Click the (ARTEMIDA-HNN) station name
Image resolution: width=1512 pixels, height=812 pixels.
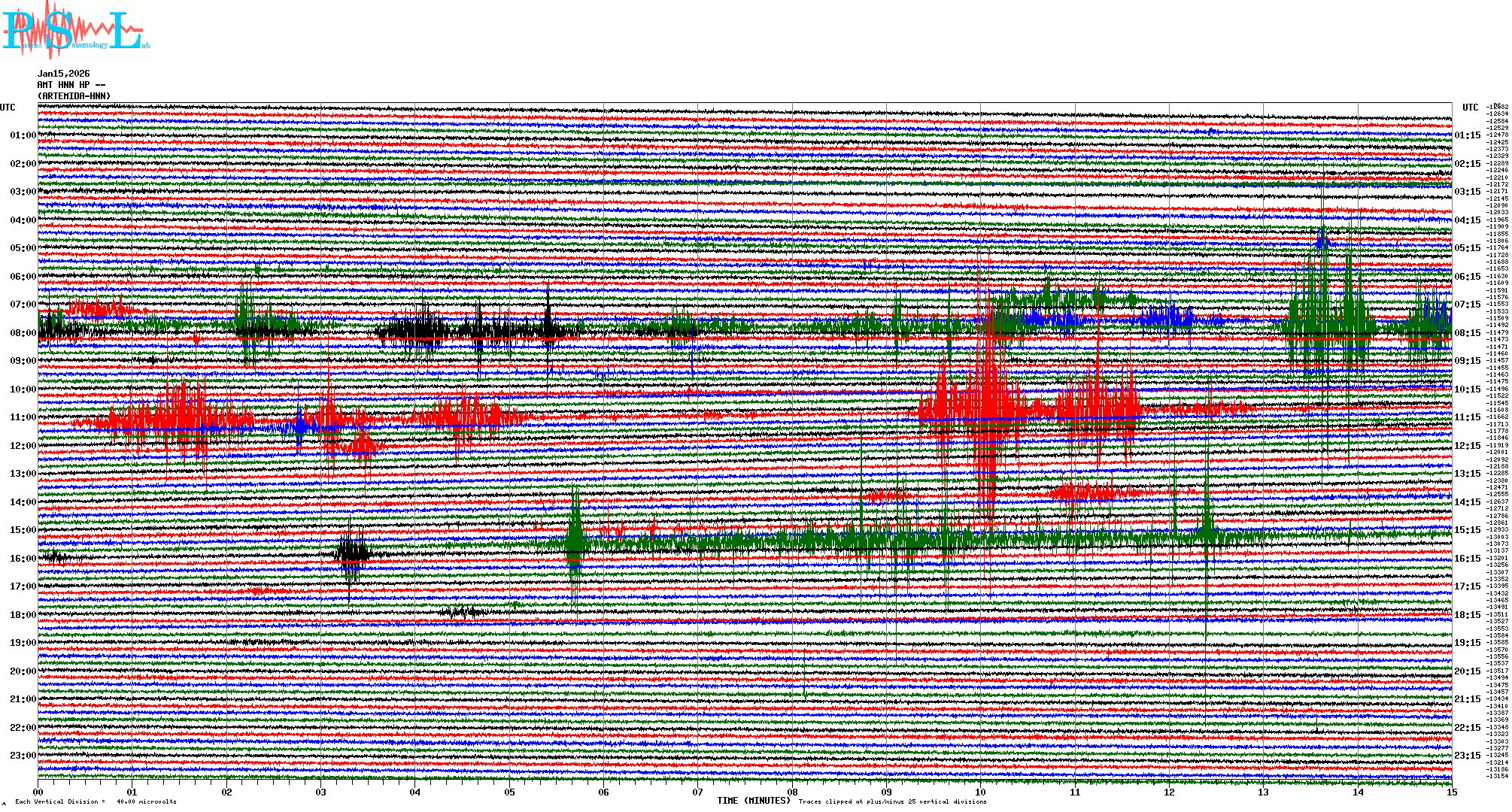74,96
